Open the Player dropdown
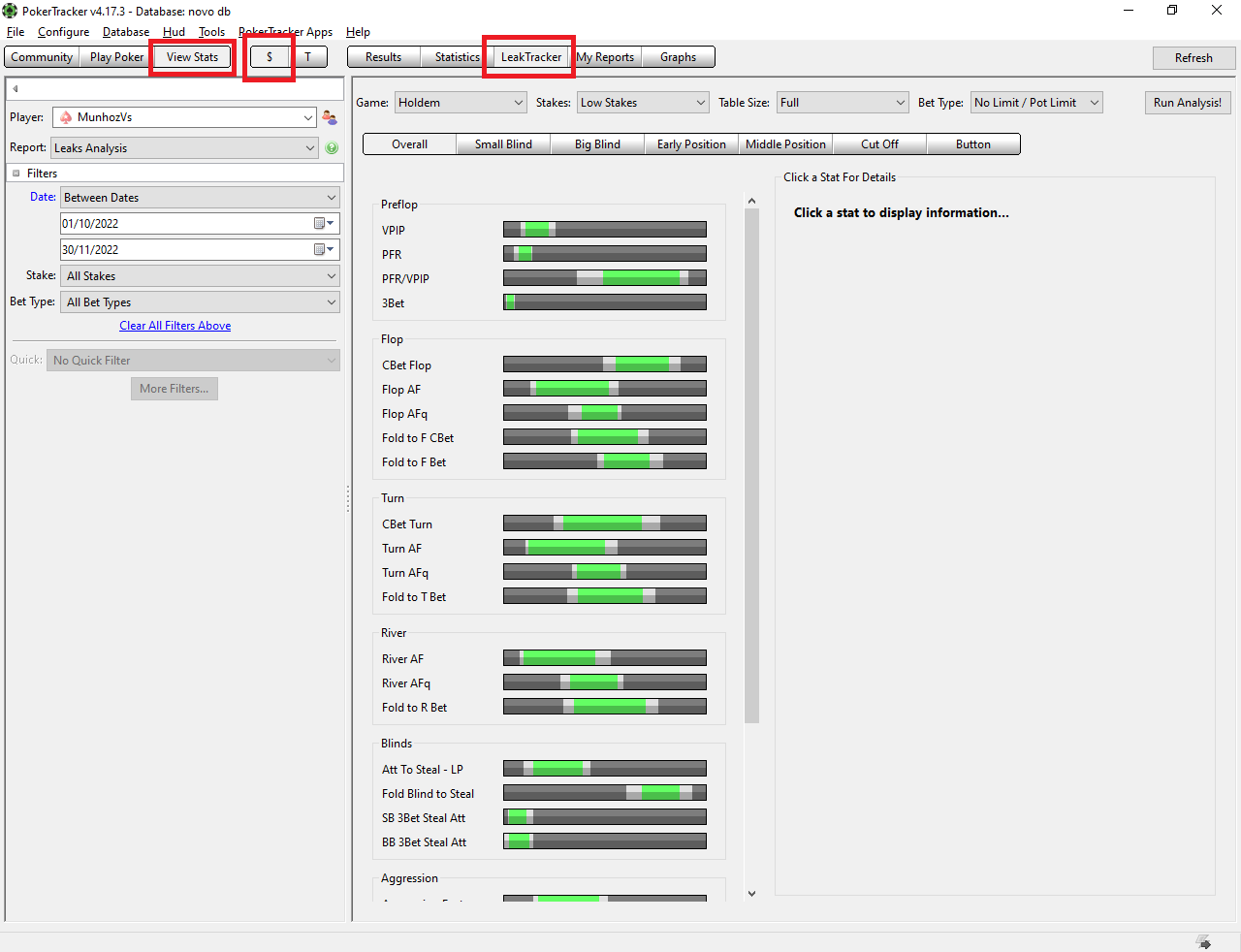The image size is (1241, 952). (x=184, y=117)
